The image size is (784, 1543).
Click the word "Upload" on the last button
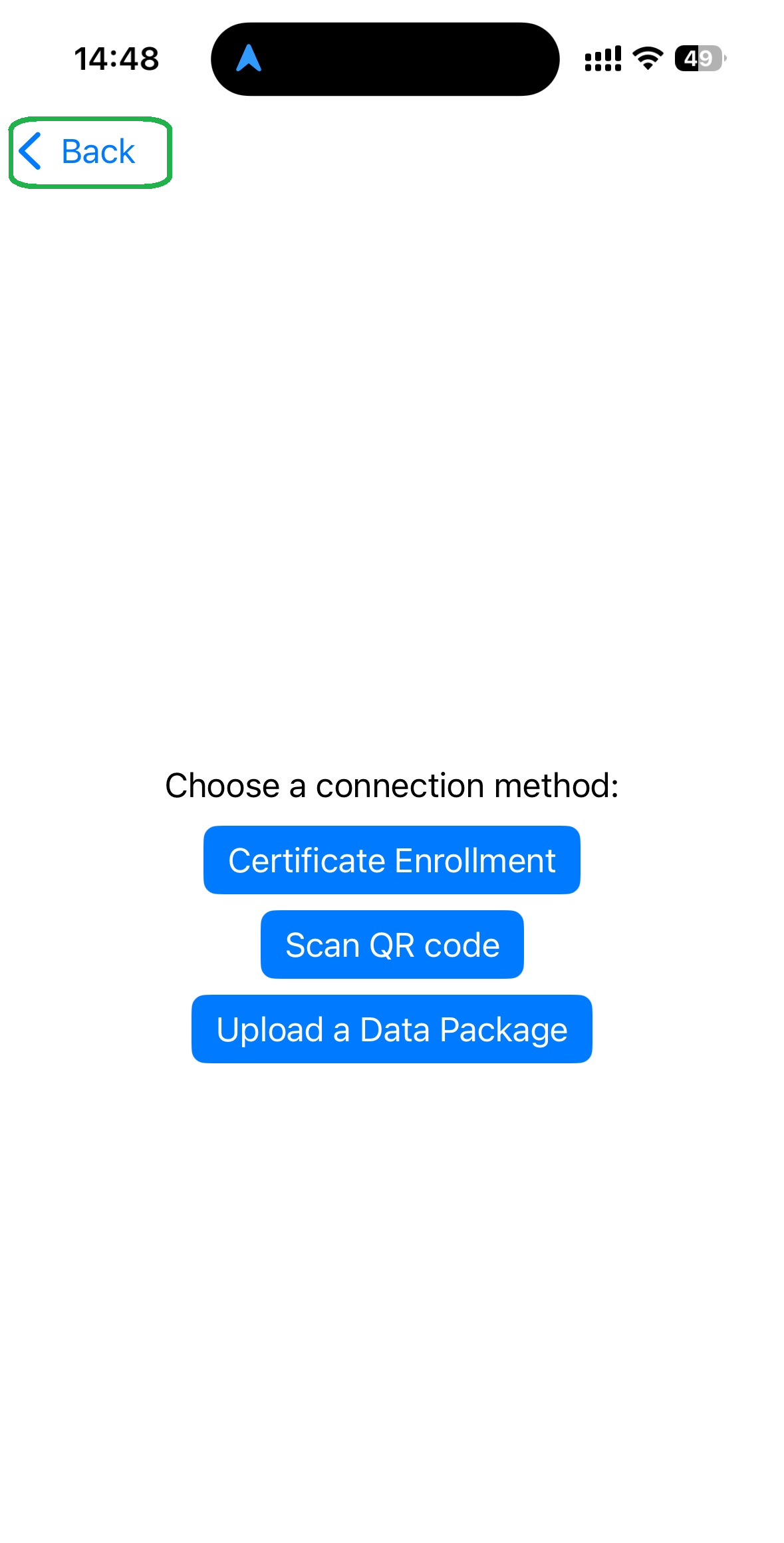[x=269, y=1029]
